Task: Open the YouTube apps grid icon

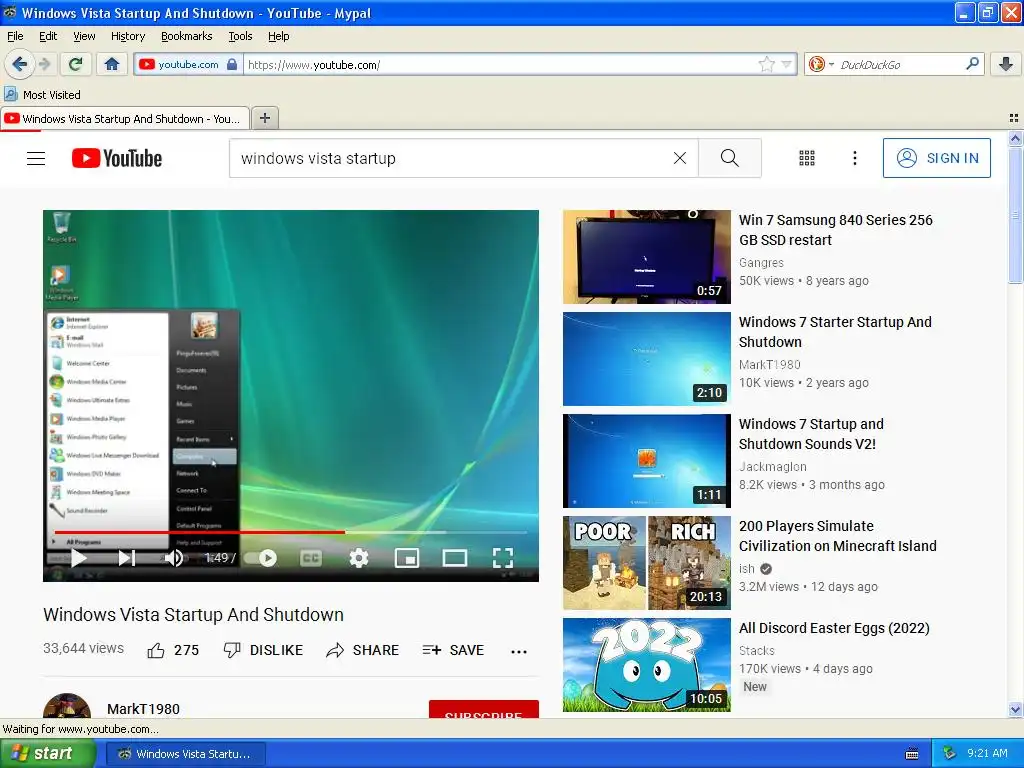Action: (x=807, y=158)
